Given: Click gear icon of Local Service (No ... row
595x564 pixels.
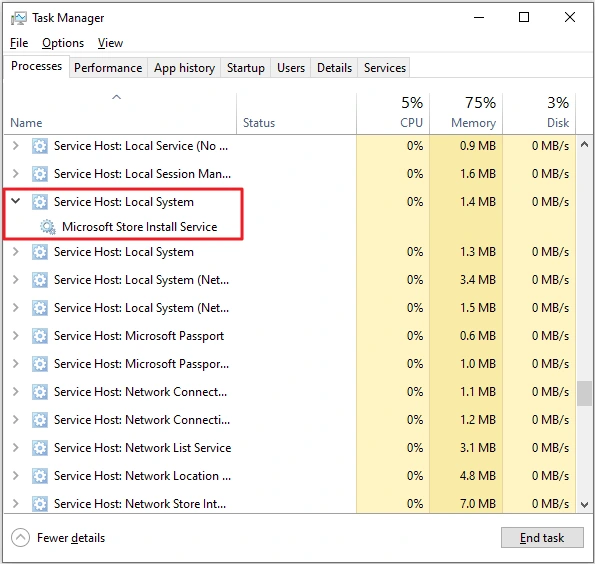Looking at the screenshot, I should (40, 146).
